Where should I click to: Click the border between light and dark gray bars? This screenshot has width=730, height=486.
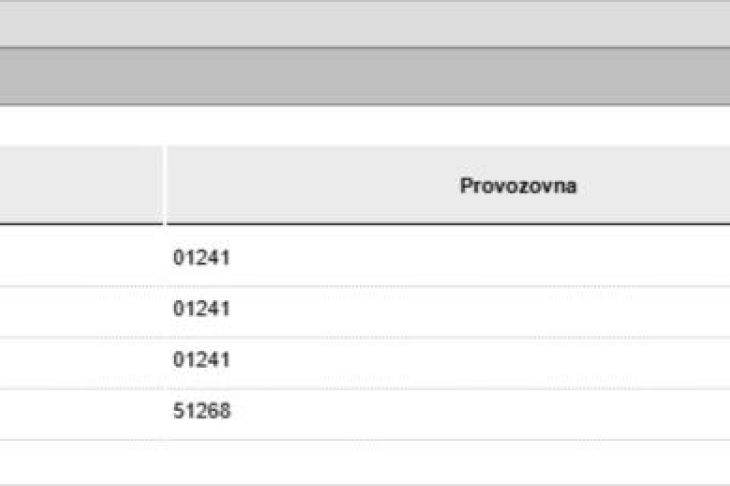coord(365,48)
